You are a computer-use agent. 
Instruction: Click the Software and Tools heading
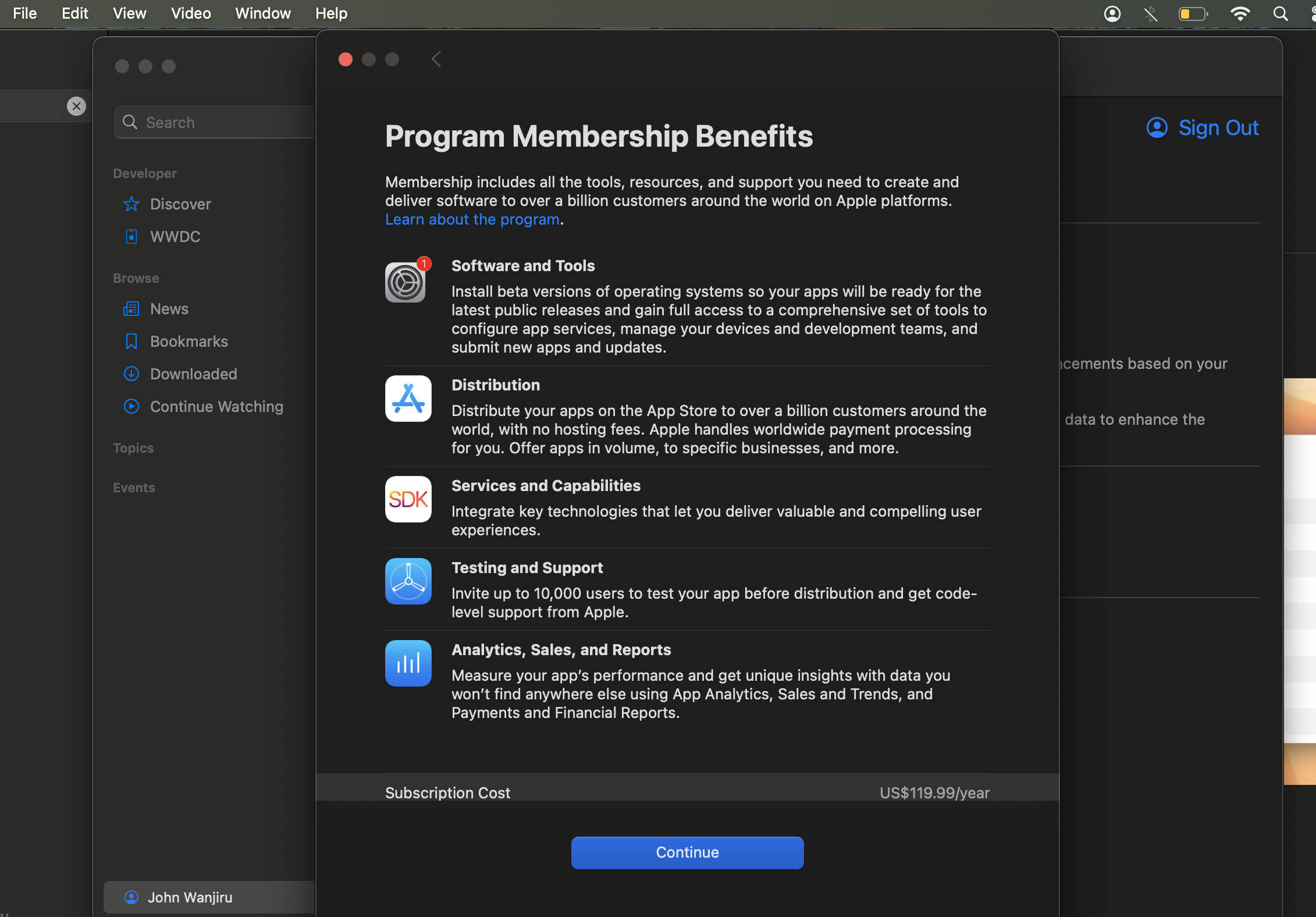(523, 266)
